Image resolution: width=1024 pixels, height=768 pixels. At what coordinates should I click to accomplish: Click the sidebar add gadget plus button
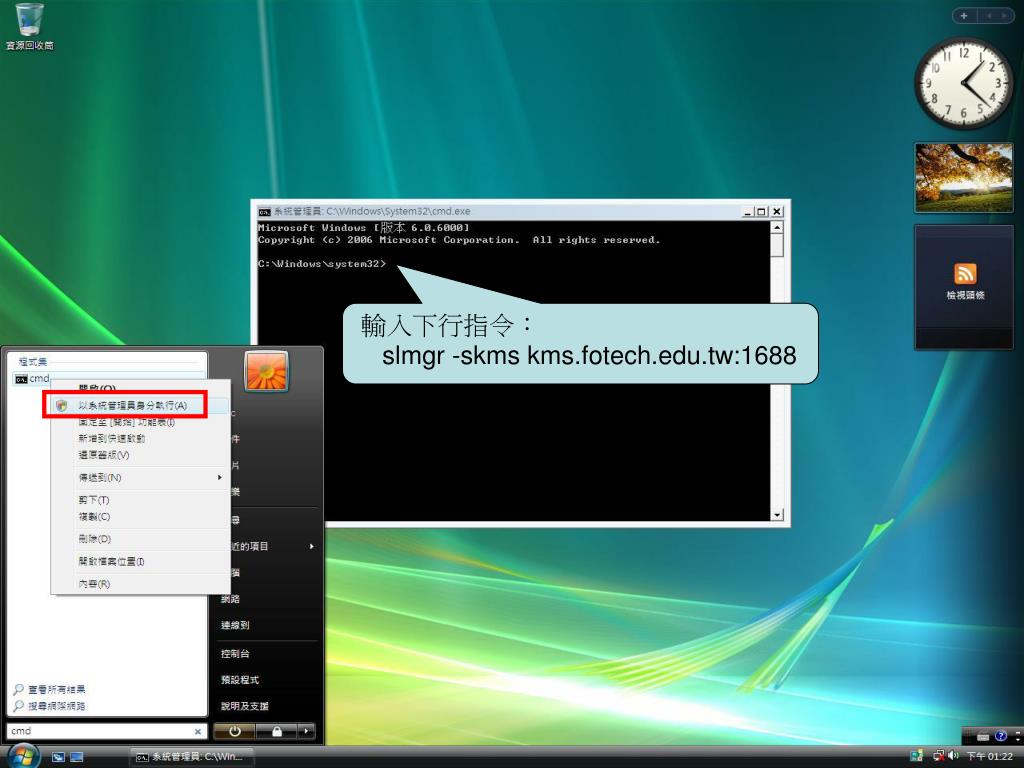[x=964, y=16]
